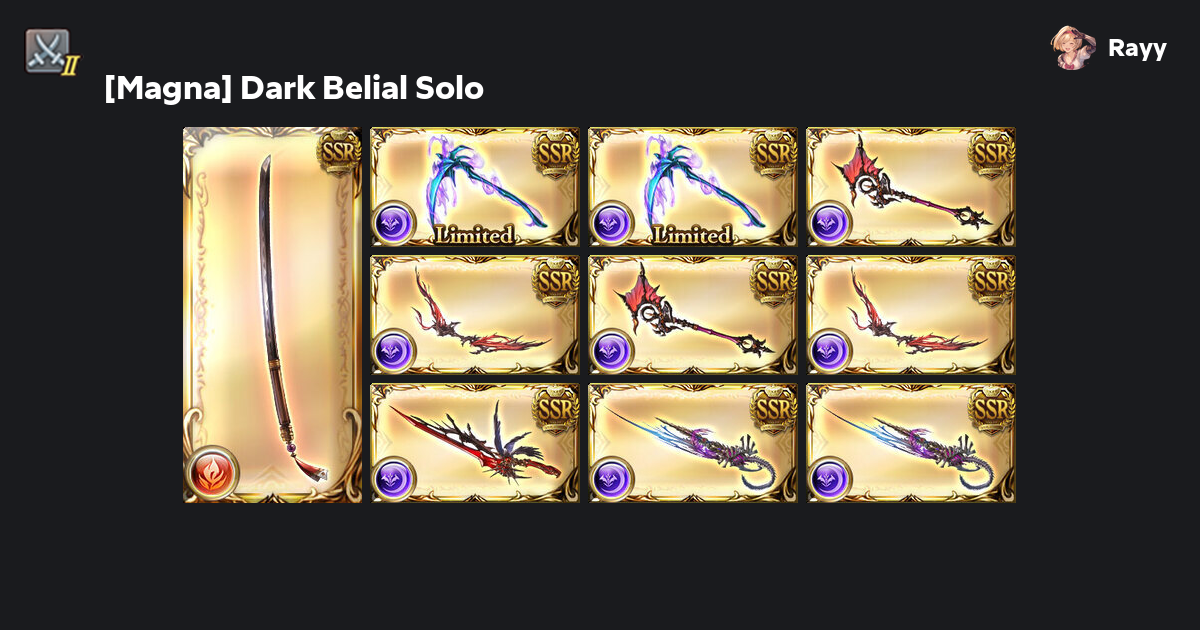Image resolution: width=1200 pixels, height=630 pixels.
Task: Select the purple dragon blade in bottom right
Action: tap(911, 443)
